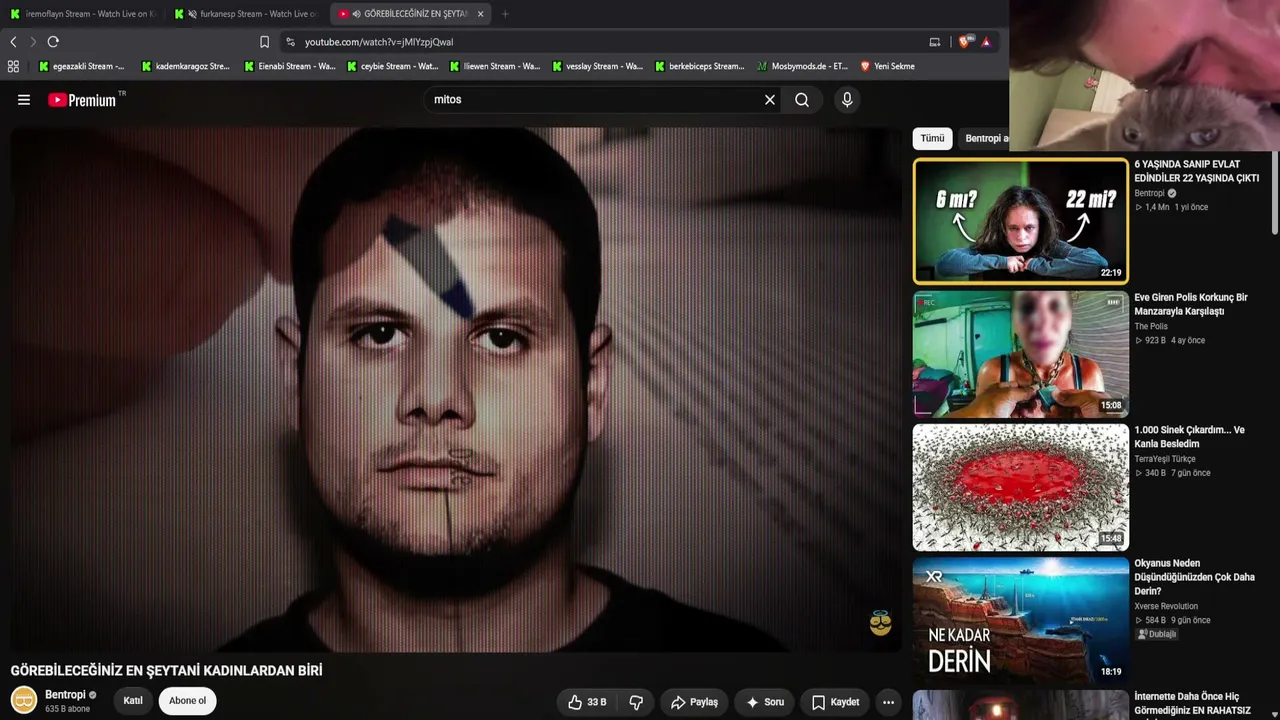This screenshot has width=1280, height=720.
Task: Save the video with Kaydet
Action: [835, 702]
